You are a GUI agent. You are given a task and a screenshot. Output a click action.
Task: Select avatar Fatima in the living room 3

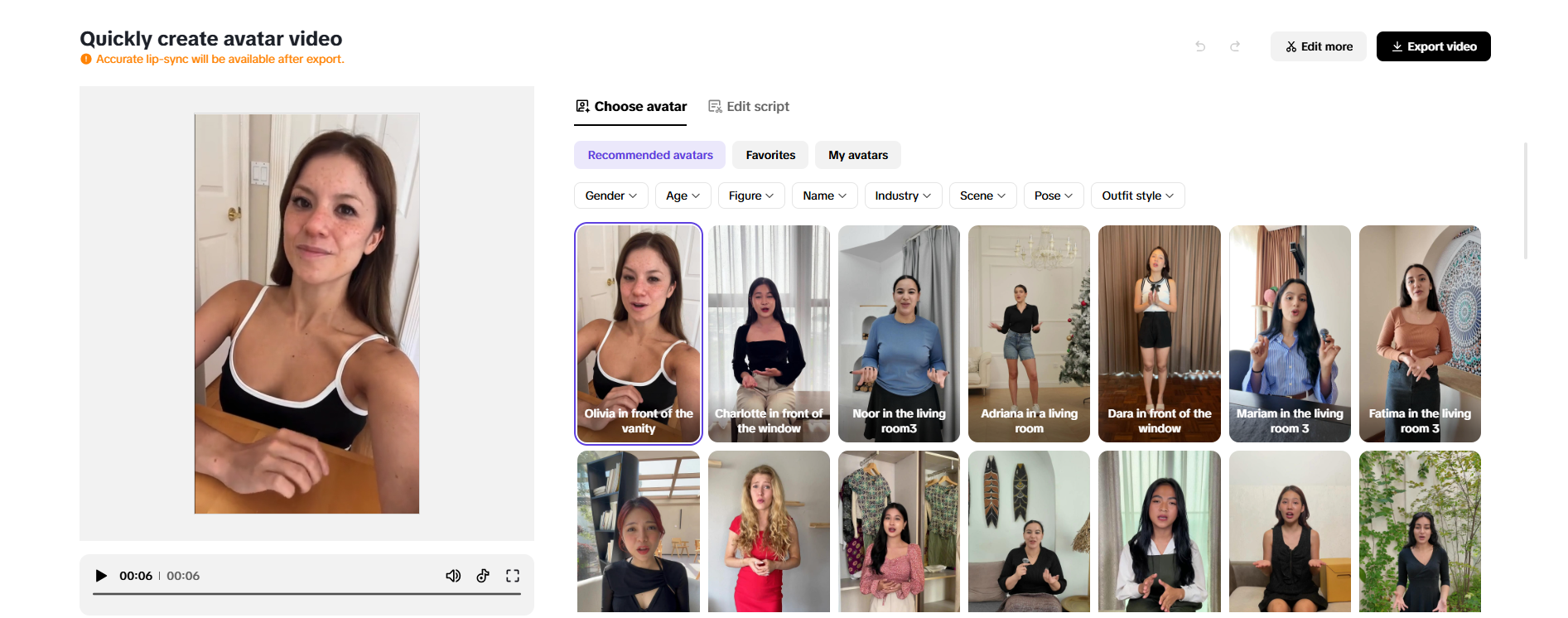[x=1420, y=334]
